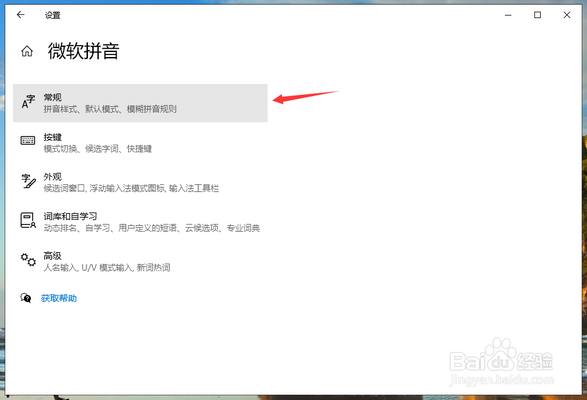Screen dimensions: 587x400
Task: Maximize the Settings window
Action: (537, 15)
